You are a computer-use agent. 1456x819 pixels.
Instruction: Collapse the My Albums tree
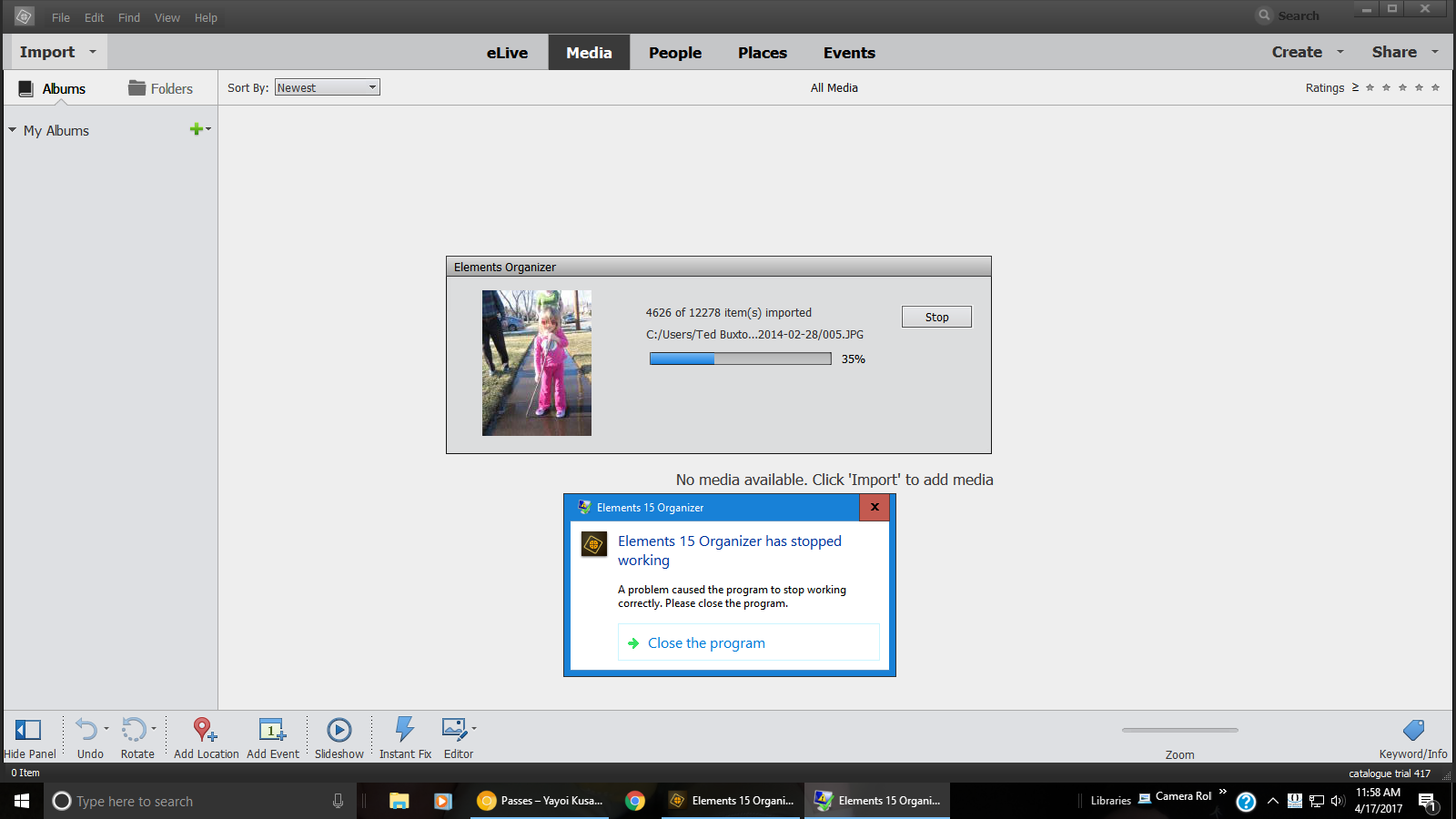pos(12,130)
